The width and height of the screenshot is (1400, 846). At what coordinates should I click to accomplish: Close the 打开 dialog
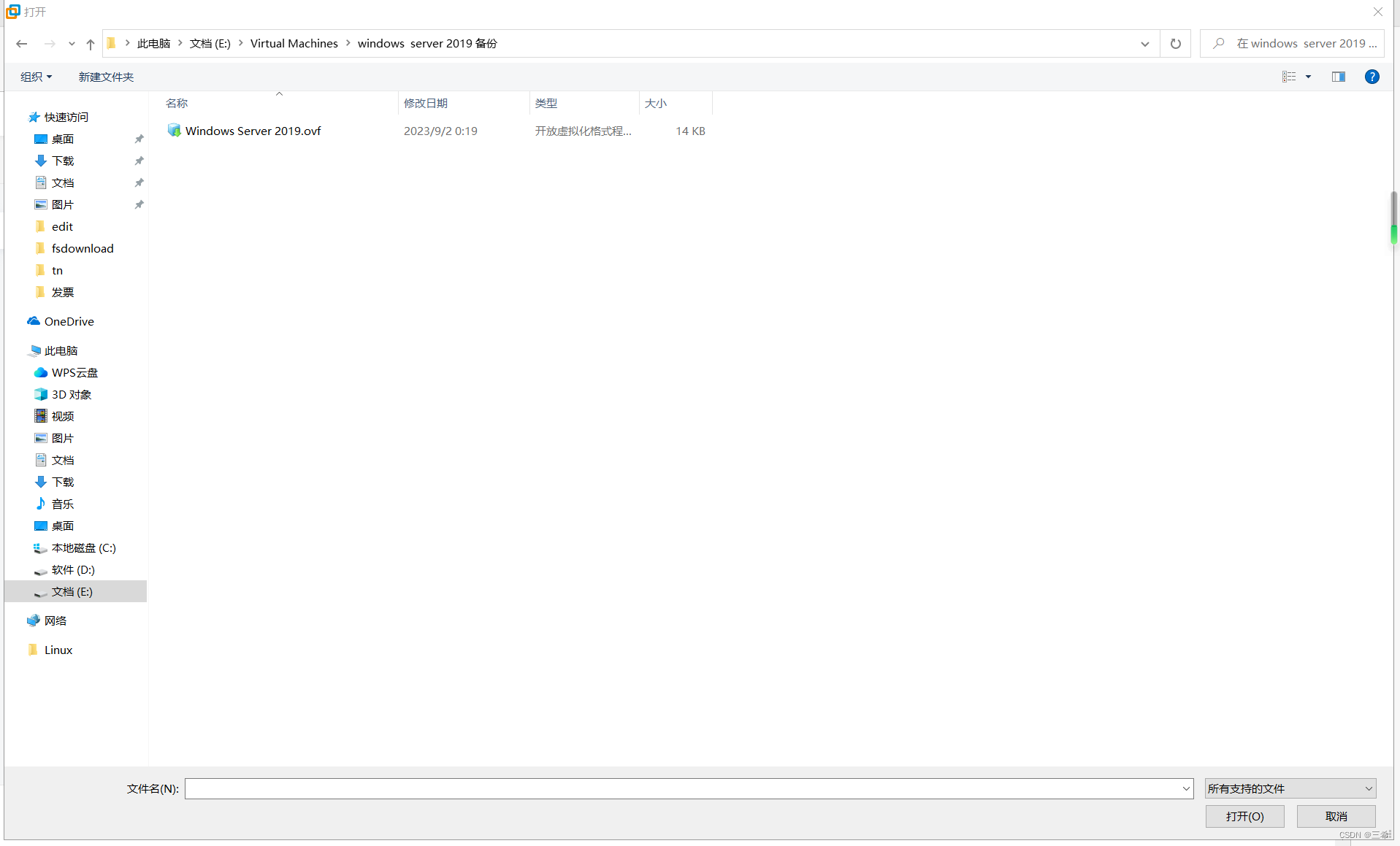[1378, 12]
